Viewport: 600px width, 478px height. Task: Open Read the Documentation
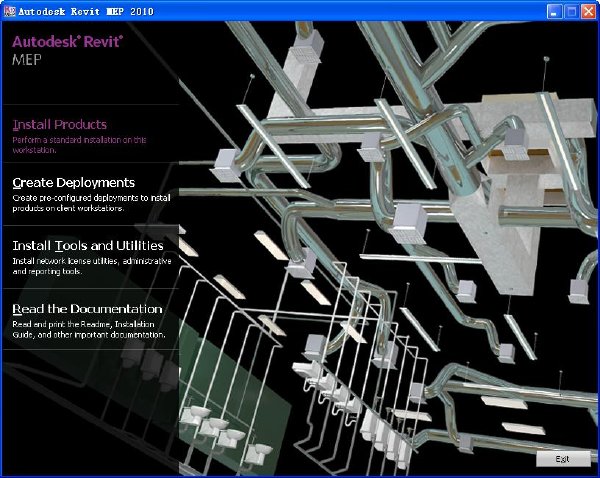(87, 309)
